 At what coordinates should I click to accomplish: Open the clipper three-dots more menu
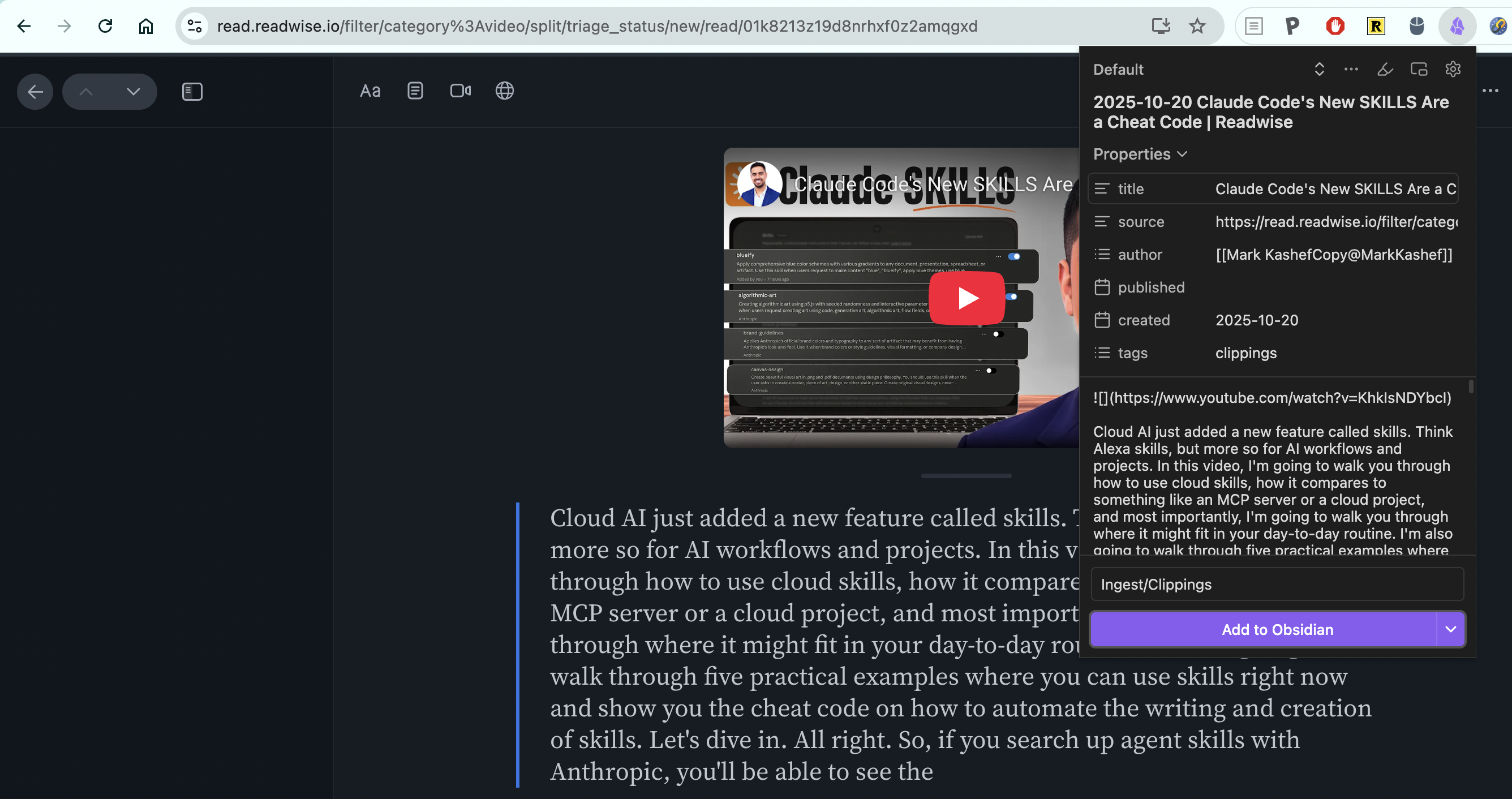point(1351,69)
